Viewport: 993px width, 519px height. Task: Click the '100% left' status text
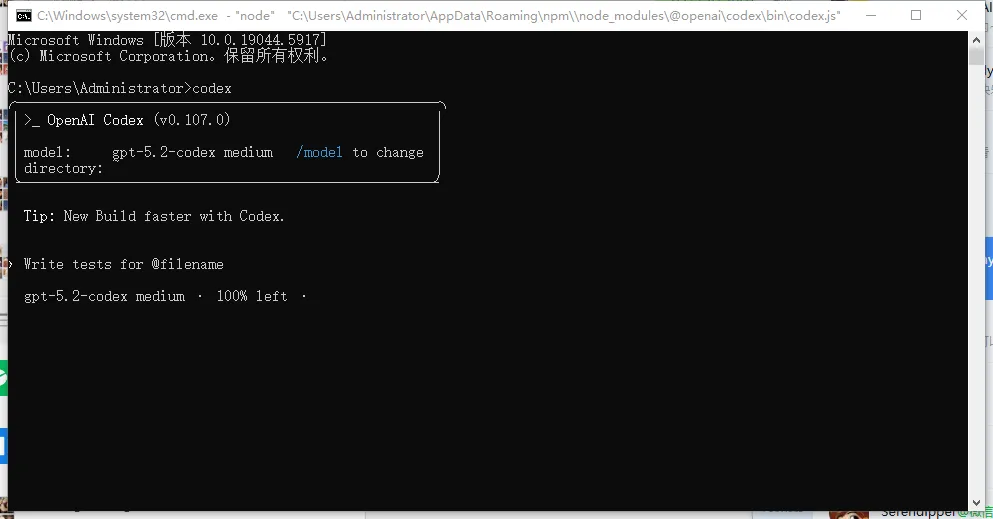(x=252, y=296)
